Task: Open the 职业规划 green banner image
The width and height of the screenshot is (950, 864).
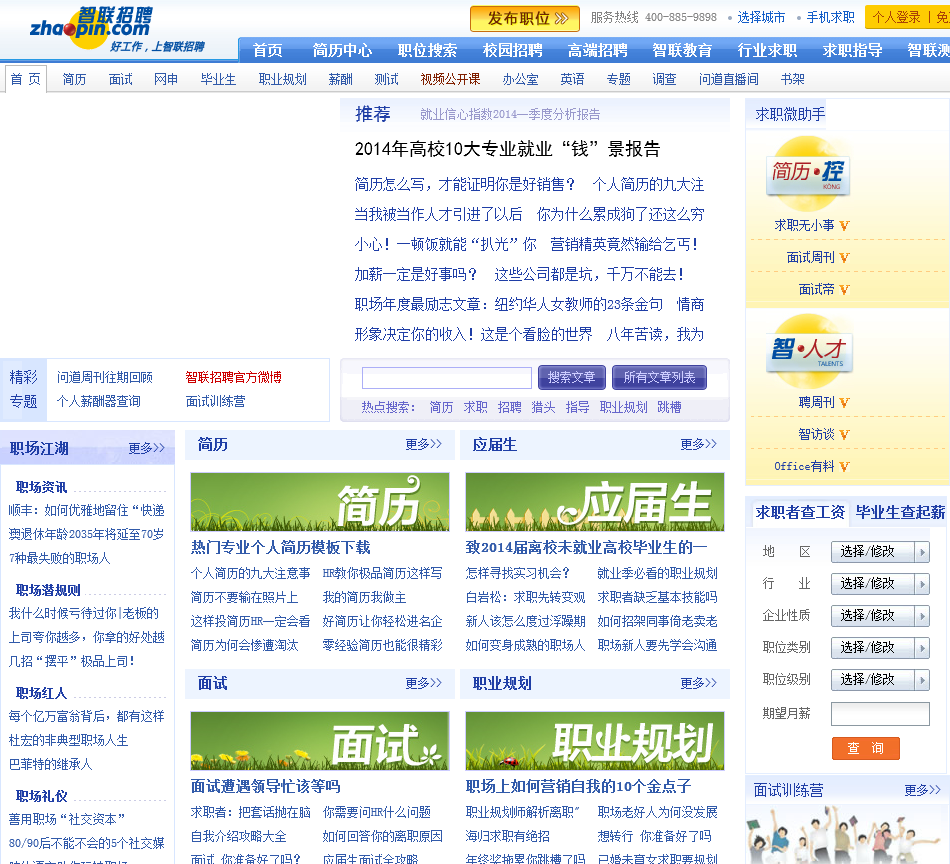Action: pyautogui.click(x=595, y=741)
